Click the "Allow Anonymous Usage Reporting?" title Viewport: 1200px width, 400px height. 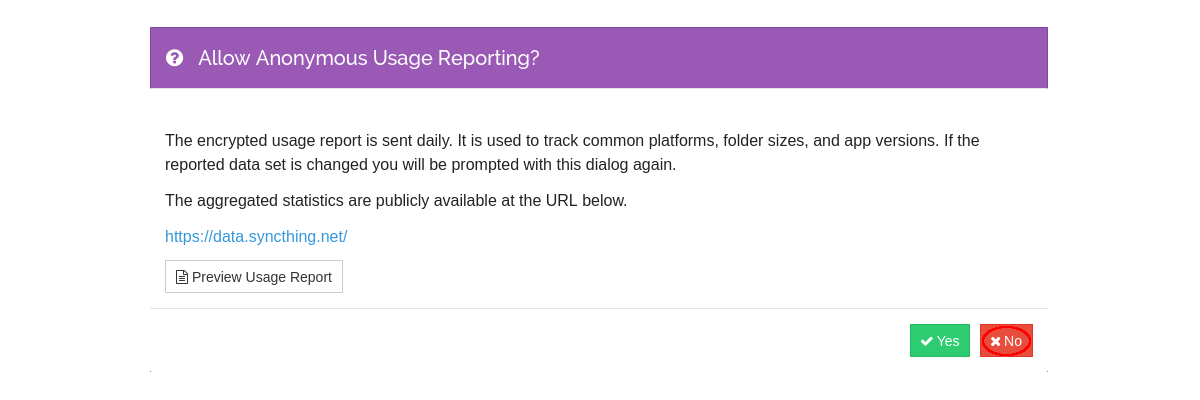pyautogui.click(x=368, y=58)
